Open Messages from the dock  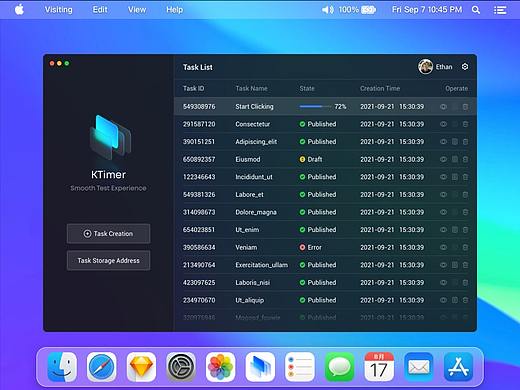tap(339, 367)
